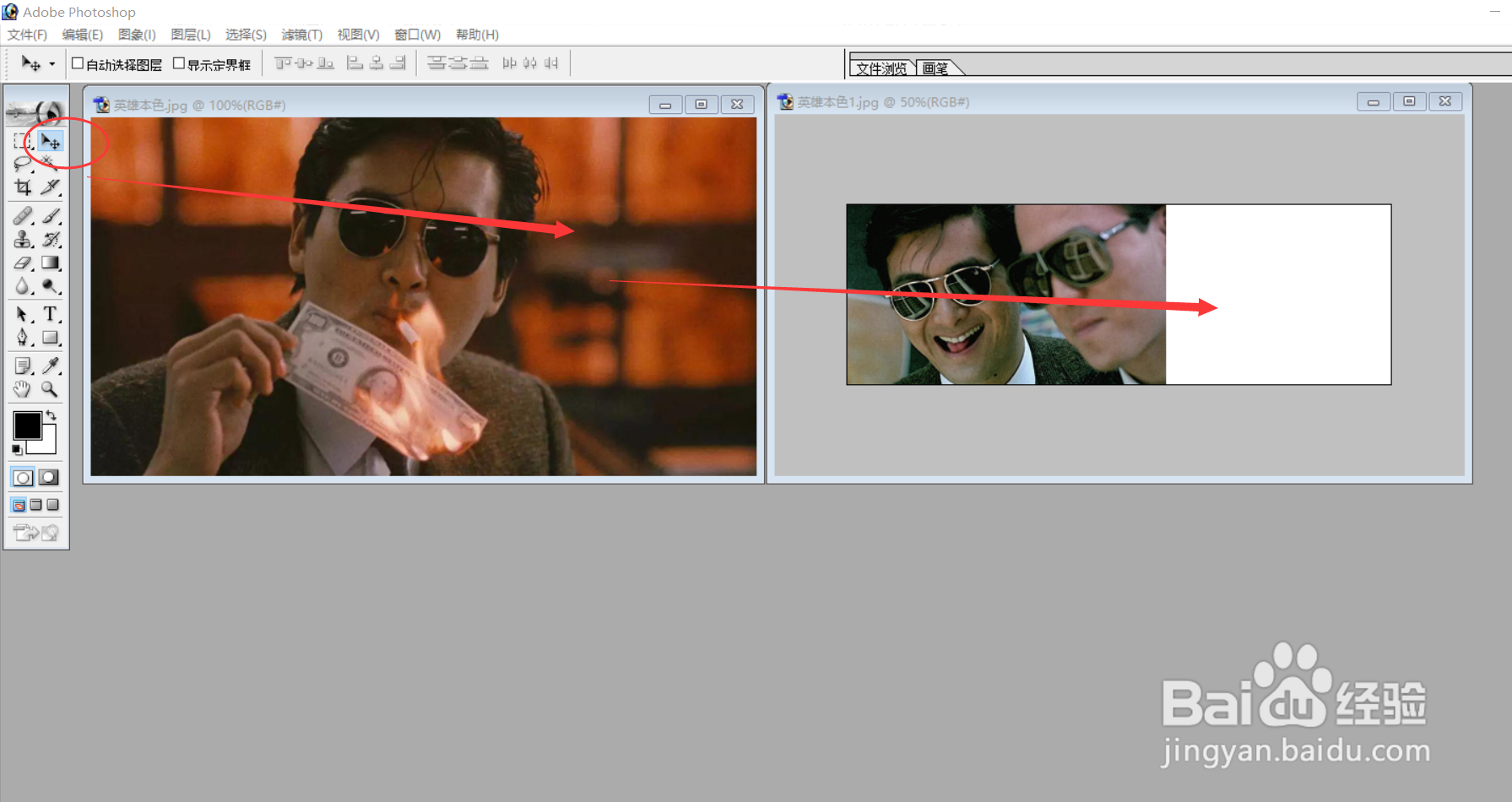
Task: Click the 英雄本色1.jpg window title bar
Action: click(x=1119, y=102)
